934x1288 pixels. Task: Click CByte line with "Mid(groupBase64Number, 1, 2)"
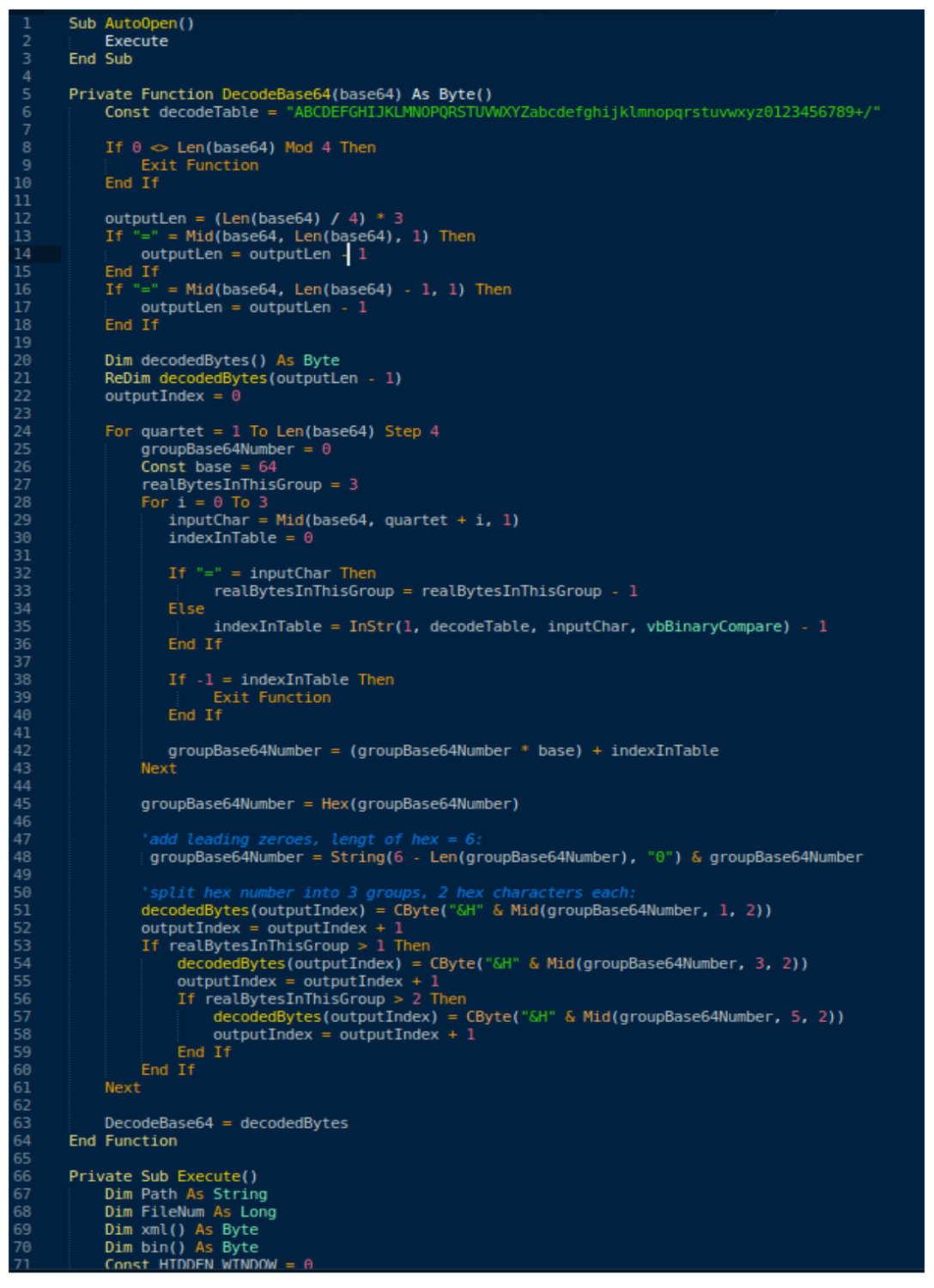pos(457,910)
